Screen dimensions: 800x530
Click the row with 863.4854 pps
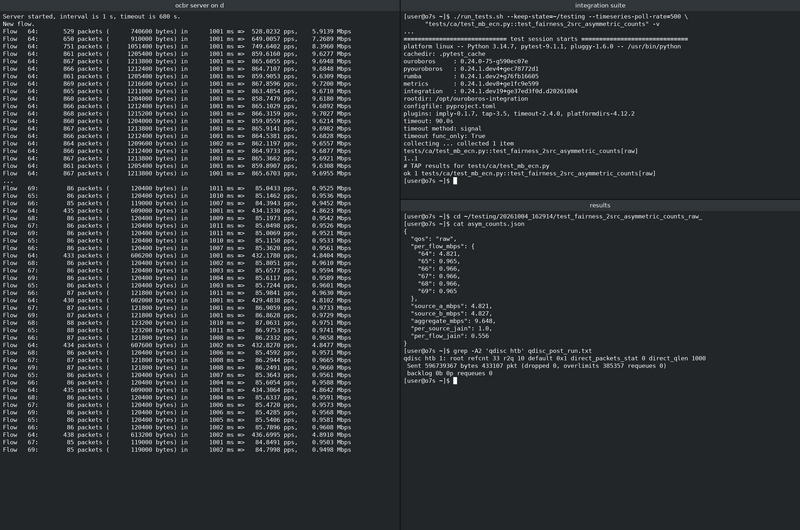click(177, 91)
